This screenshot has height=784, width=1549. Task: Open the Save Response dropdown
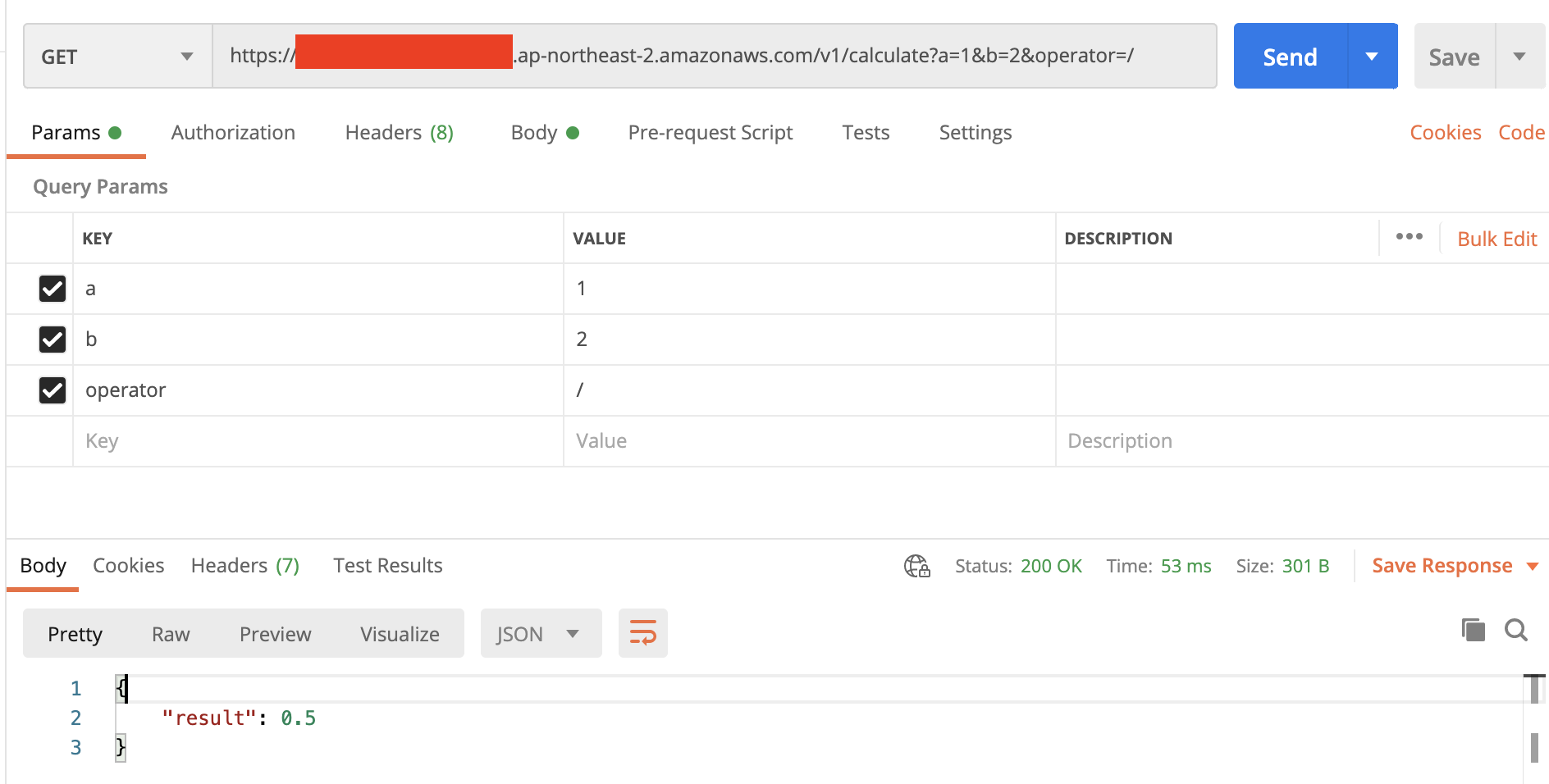coord(1455,566)
